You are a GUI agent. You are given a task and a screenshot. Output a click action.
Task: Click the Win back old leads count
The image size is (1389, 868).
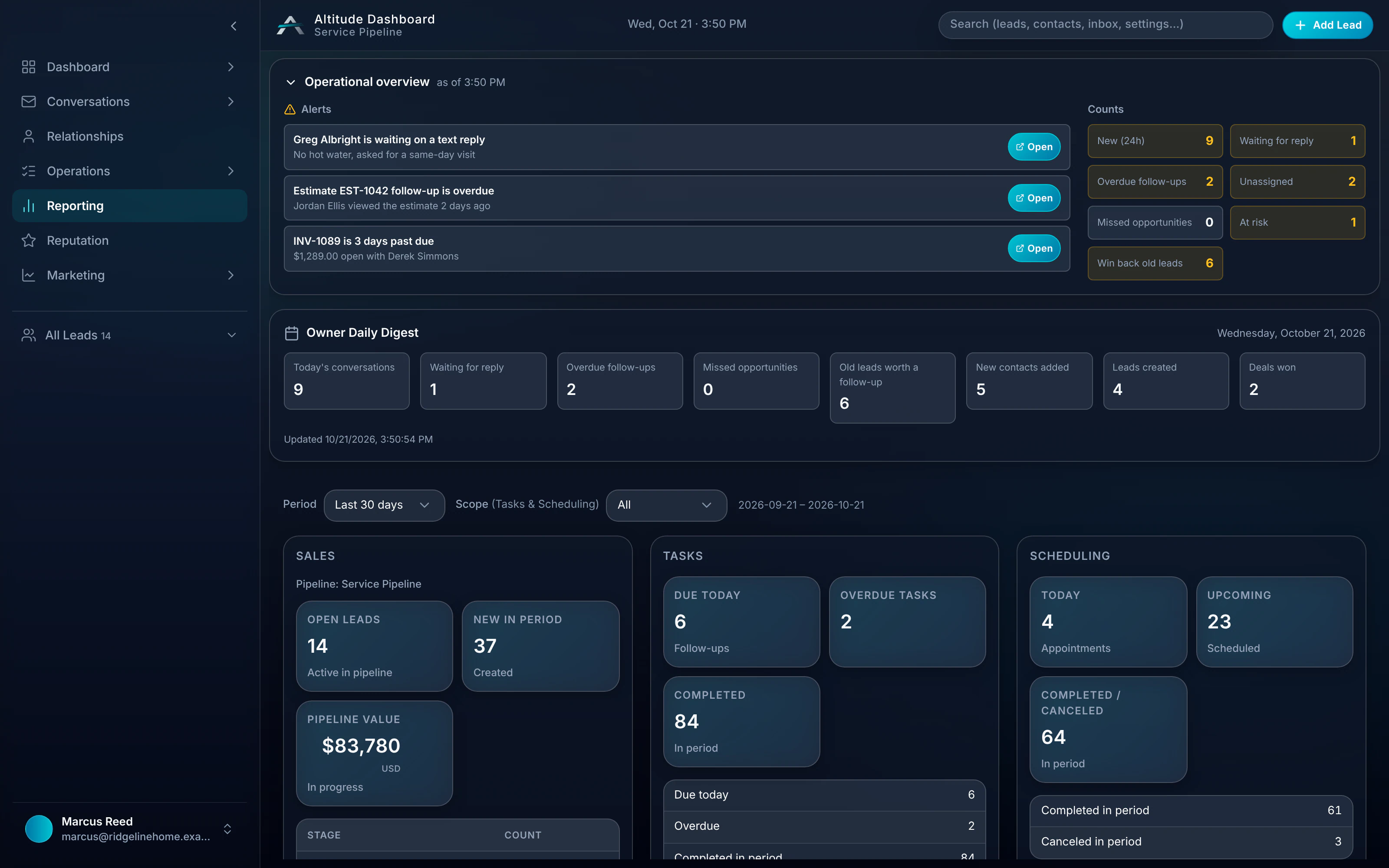pos(1155,263)
